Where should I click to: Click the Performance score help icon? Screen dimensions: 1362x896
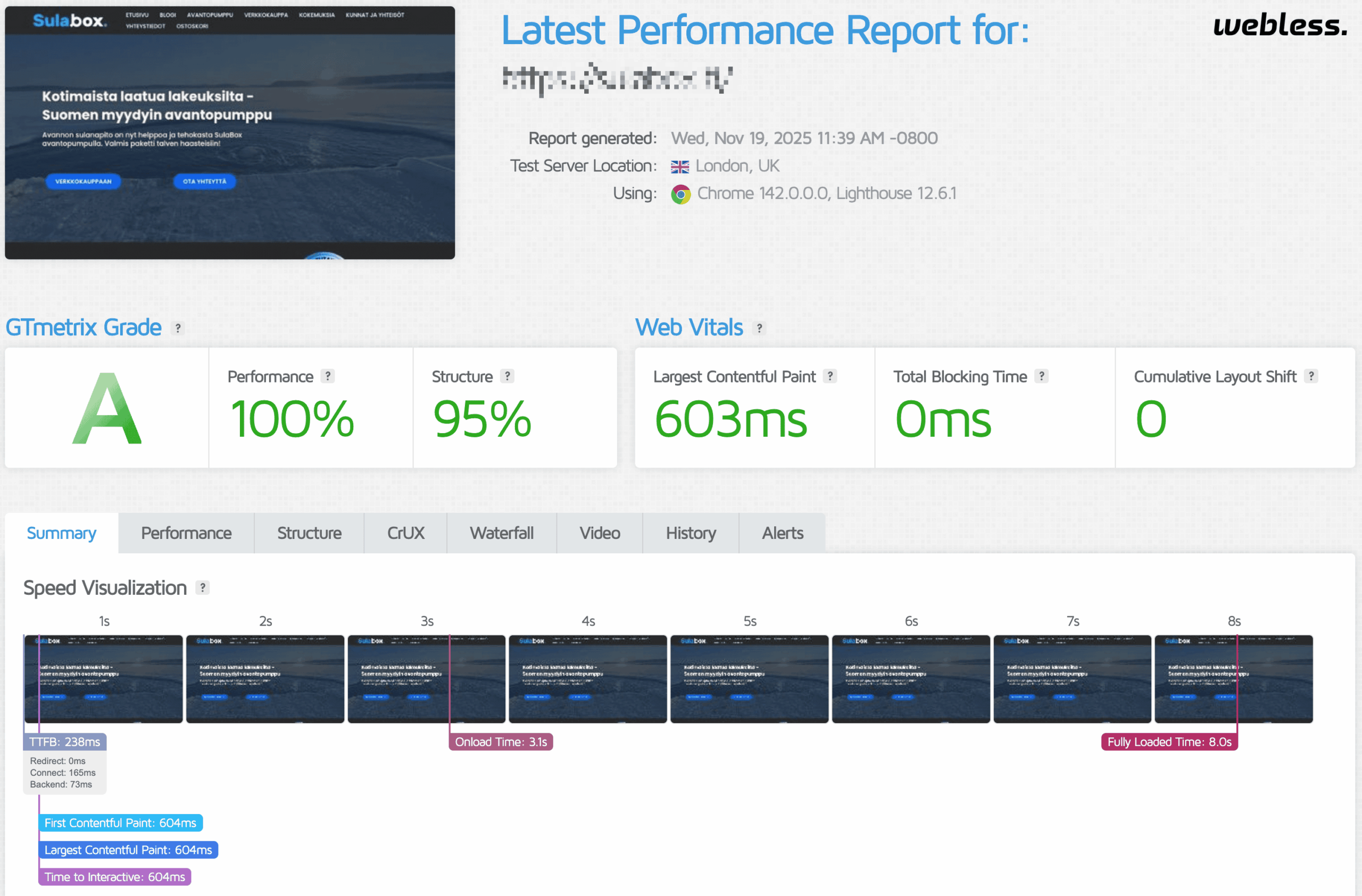[327, 376]
